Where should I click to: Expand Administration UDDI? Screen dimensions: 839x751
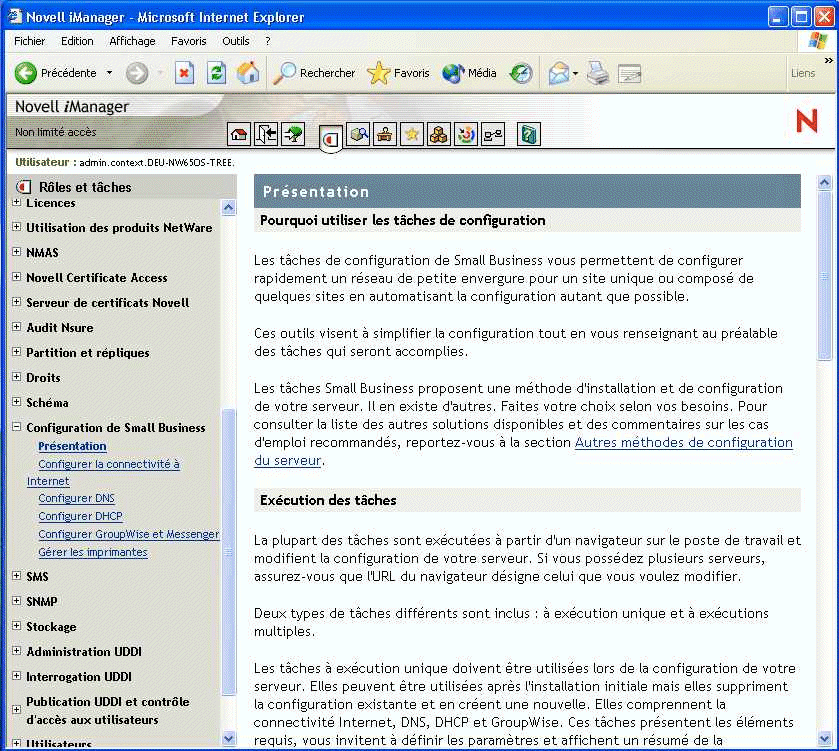17,650
